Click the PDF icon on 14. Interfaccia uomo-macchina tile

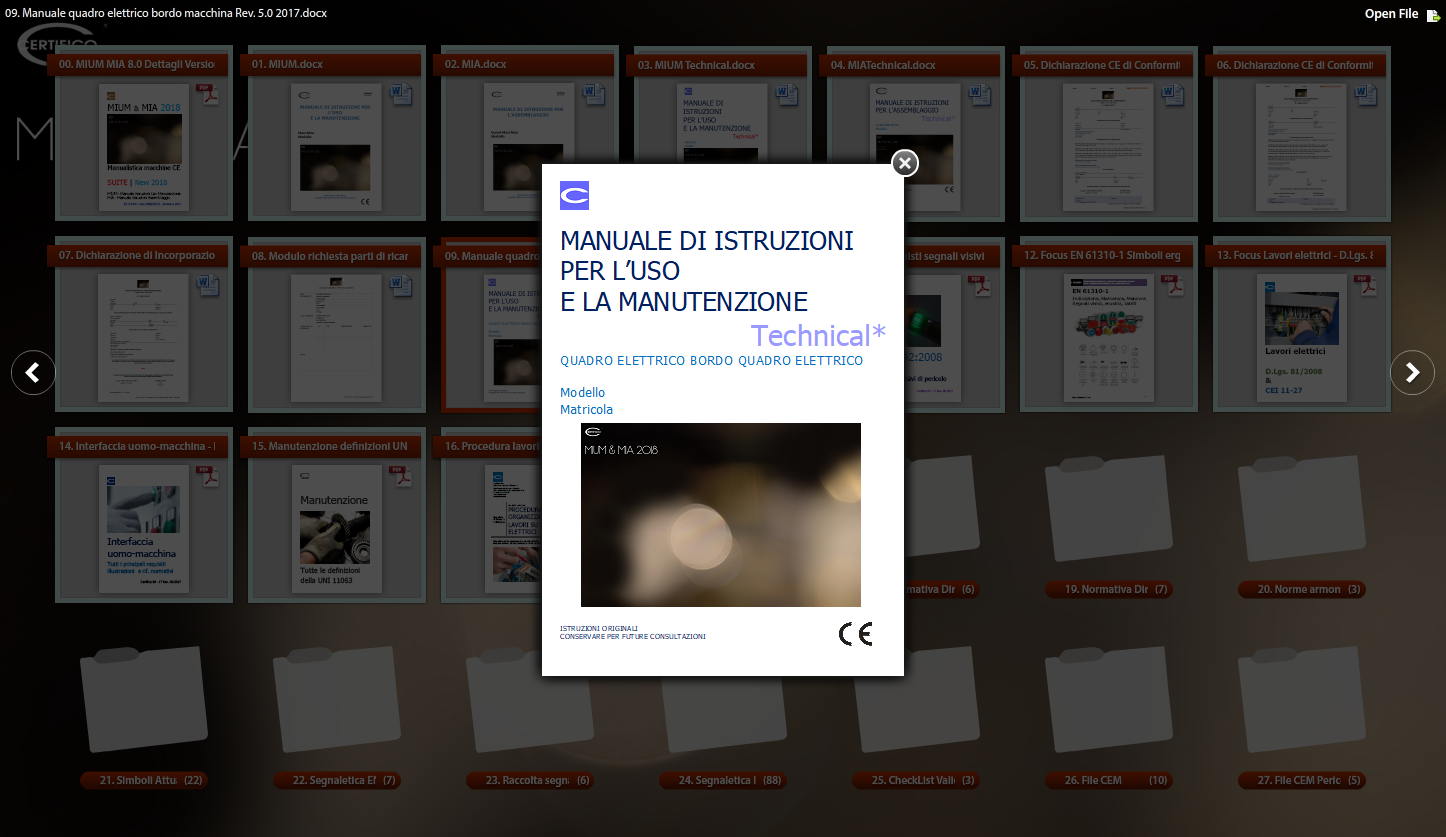(x=207, y=477)
